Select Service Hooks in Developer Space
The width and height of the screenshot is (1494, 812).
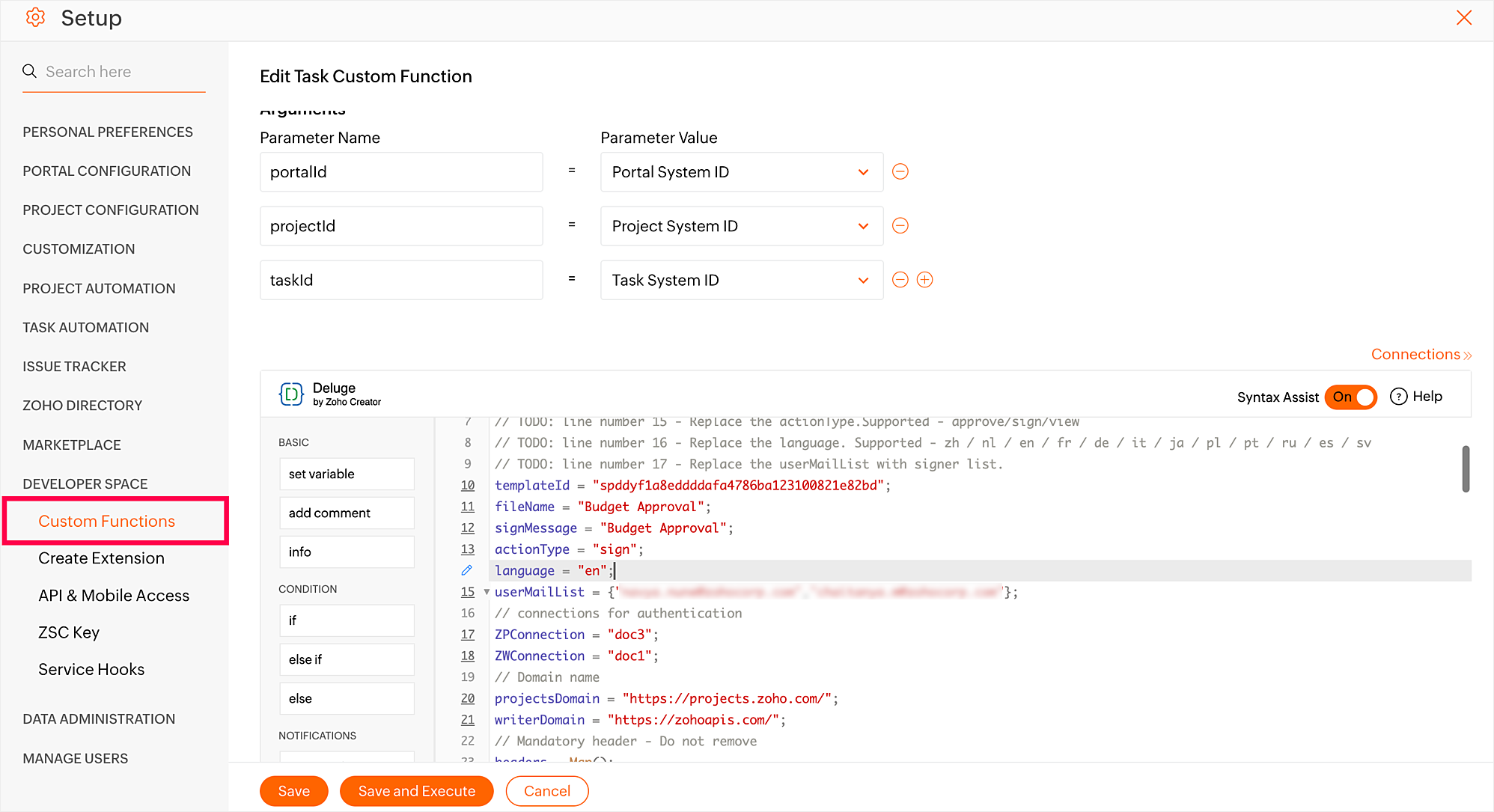coord(91,669)
